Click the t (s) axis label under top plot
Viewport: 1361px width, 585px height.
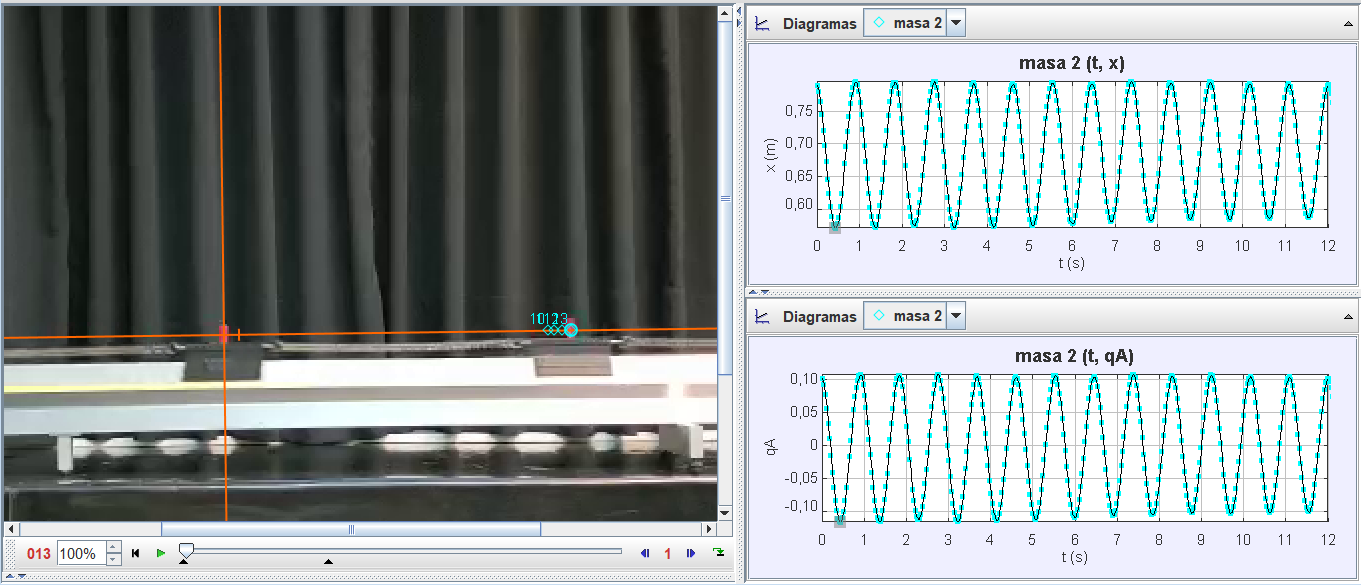click(x=1071, y=263)
